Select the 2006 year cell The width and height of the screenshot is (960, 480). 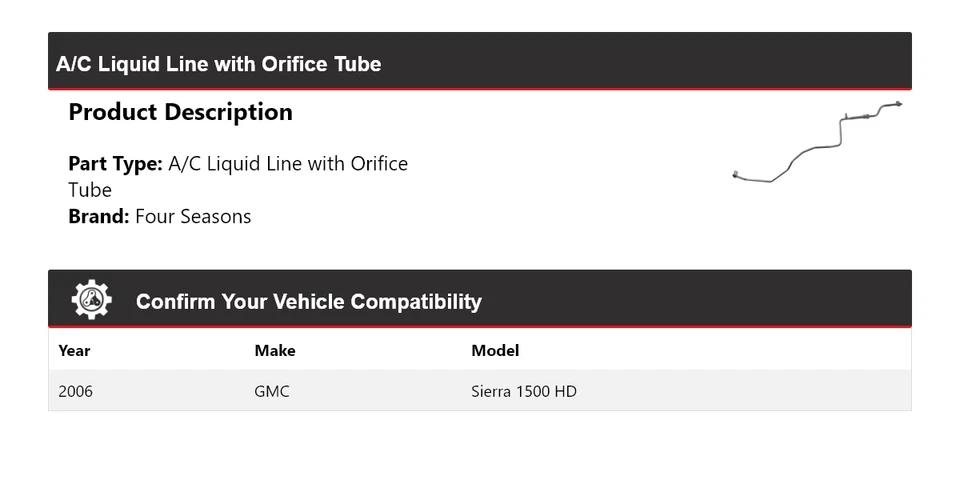click(75, 391)
